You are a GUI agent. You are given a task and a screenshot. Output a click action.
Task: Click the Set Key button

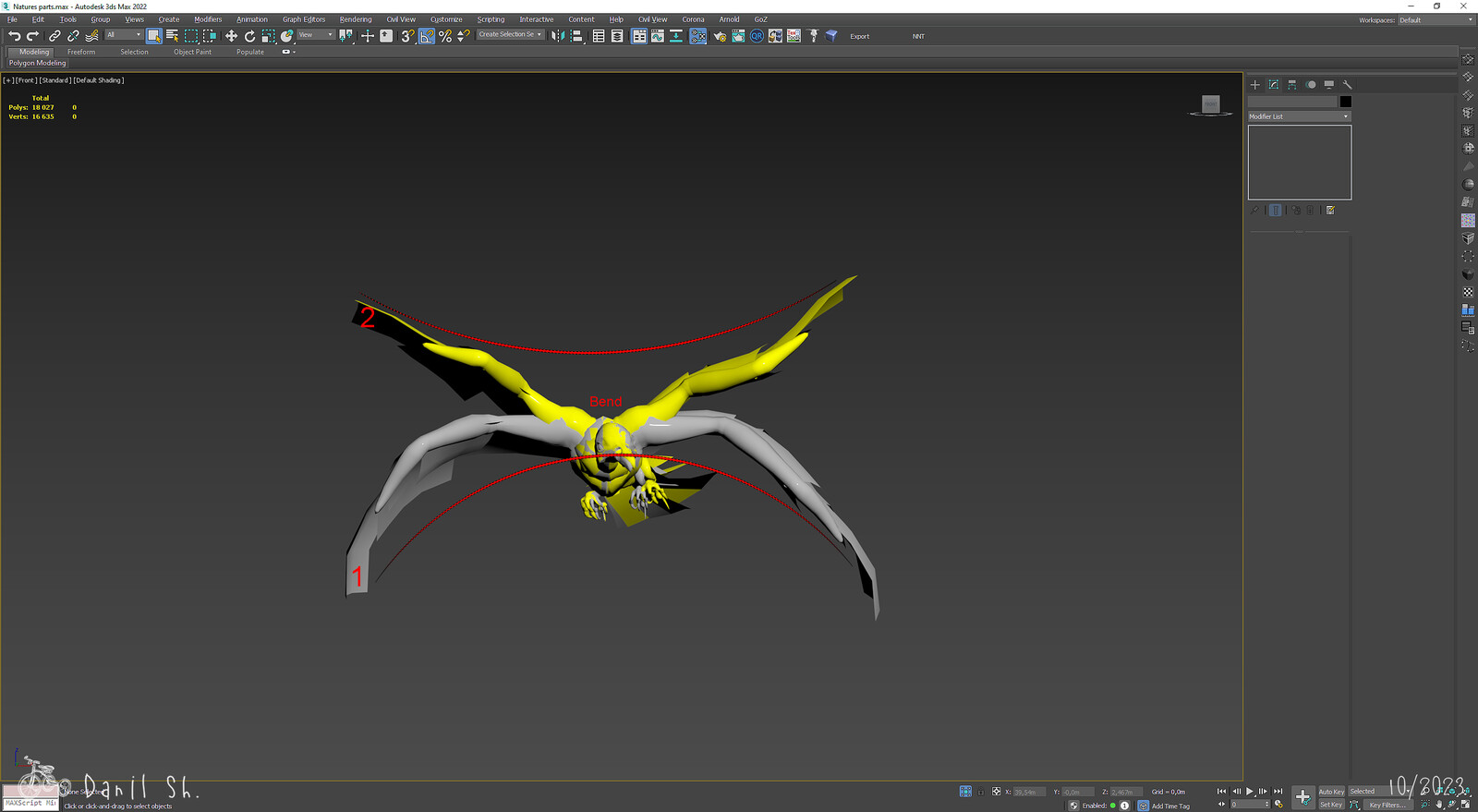click(x=1331, y=805)
